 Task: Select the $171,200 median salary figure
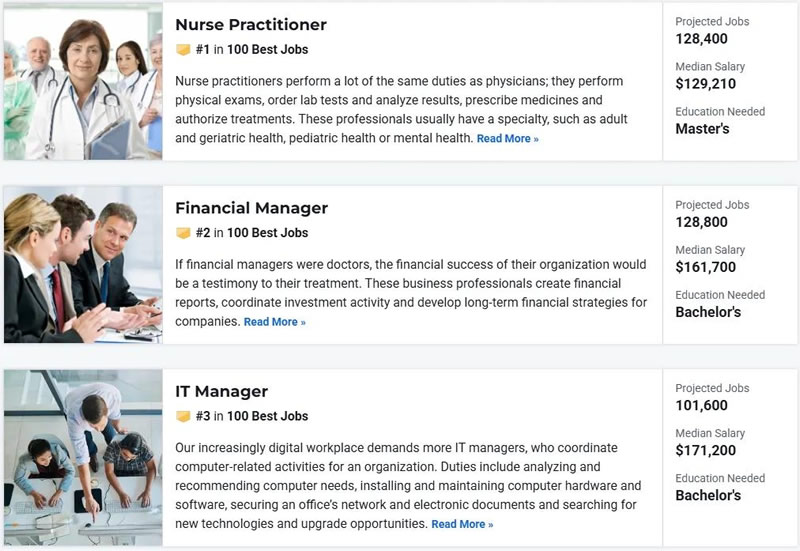tap(705, 451)
